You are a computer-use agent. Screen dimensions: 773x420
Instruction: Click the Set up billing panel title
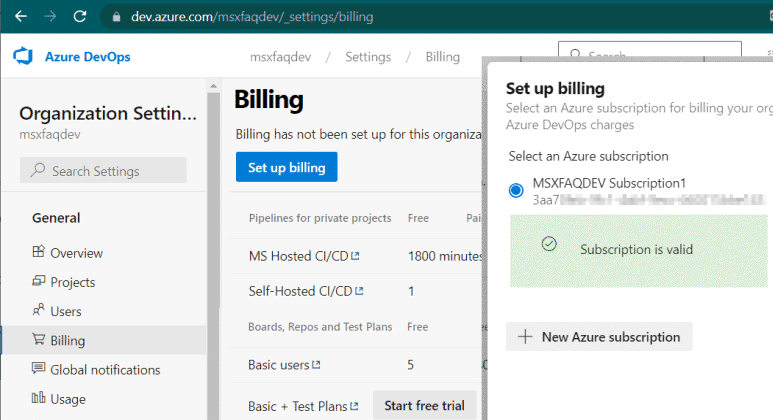pyautogui.click(x=555, y=89)
